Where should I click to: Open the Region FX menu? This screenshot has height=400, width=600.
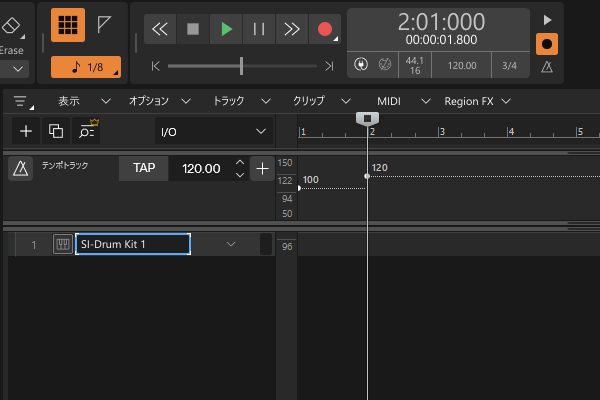477,101
